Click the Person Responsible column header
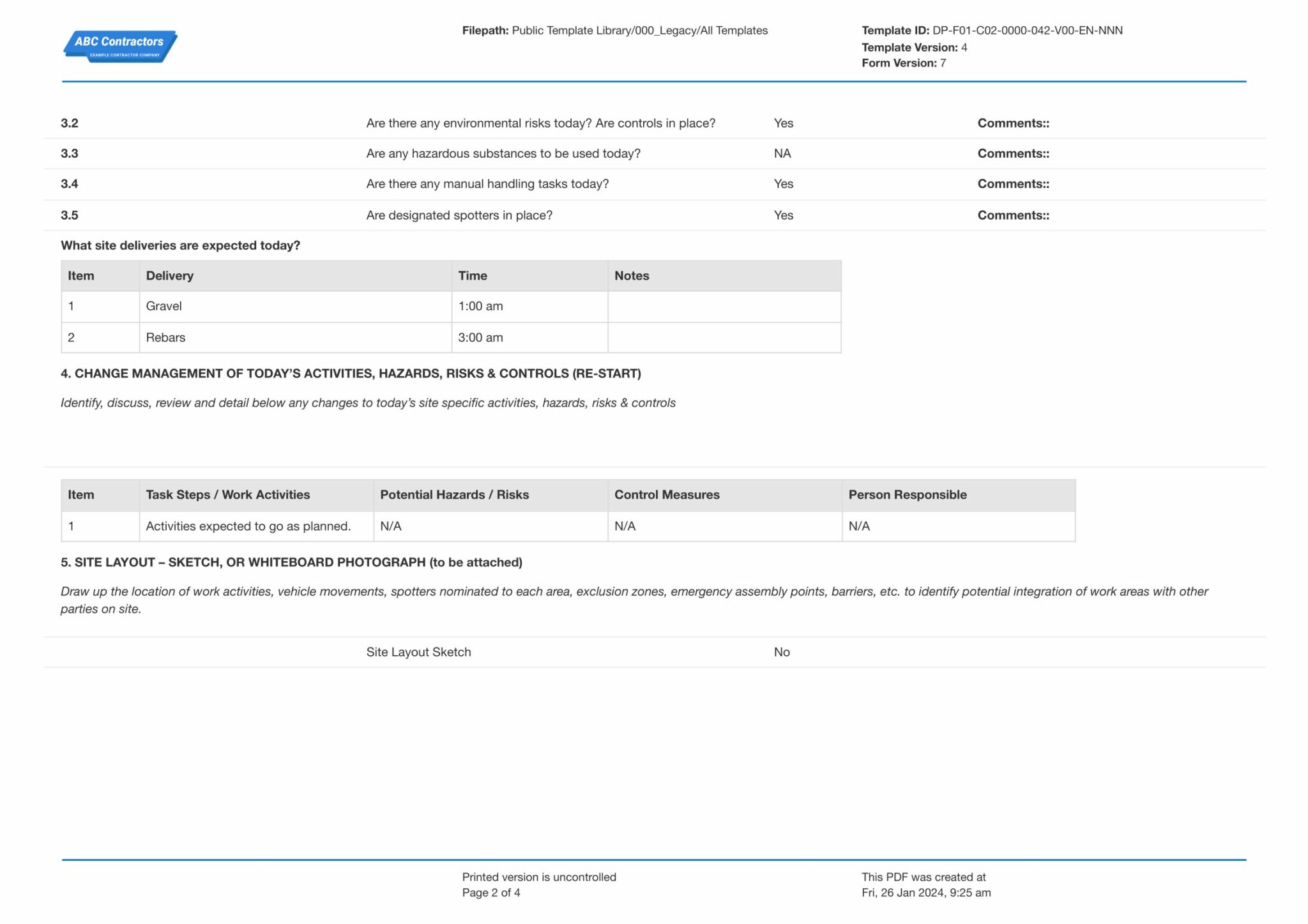Screen dimensions: 1308x924 [907, 495]
